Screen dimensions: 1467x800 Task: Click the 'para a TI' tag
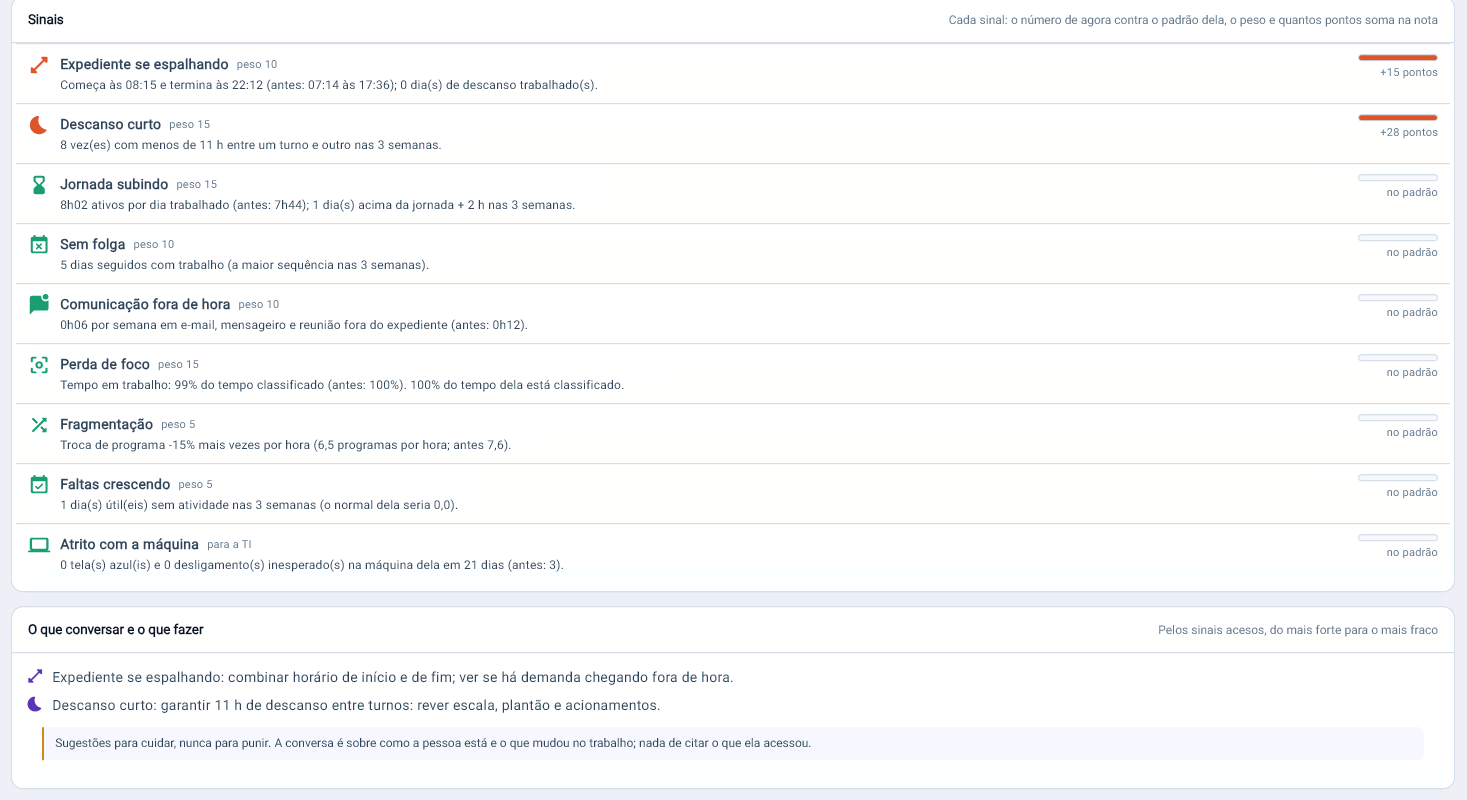229,545
